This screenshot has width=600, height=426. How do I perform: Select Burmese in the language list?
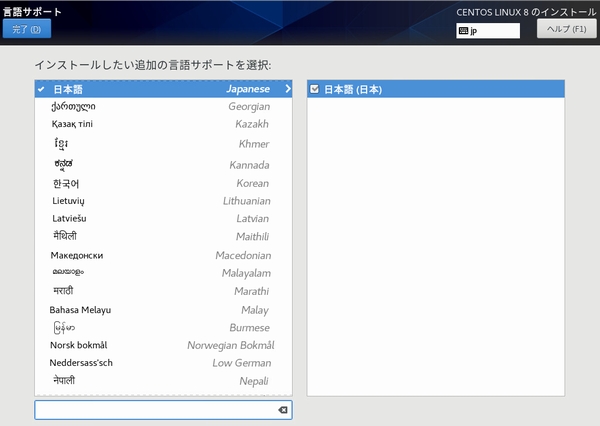coord(163,328)
